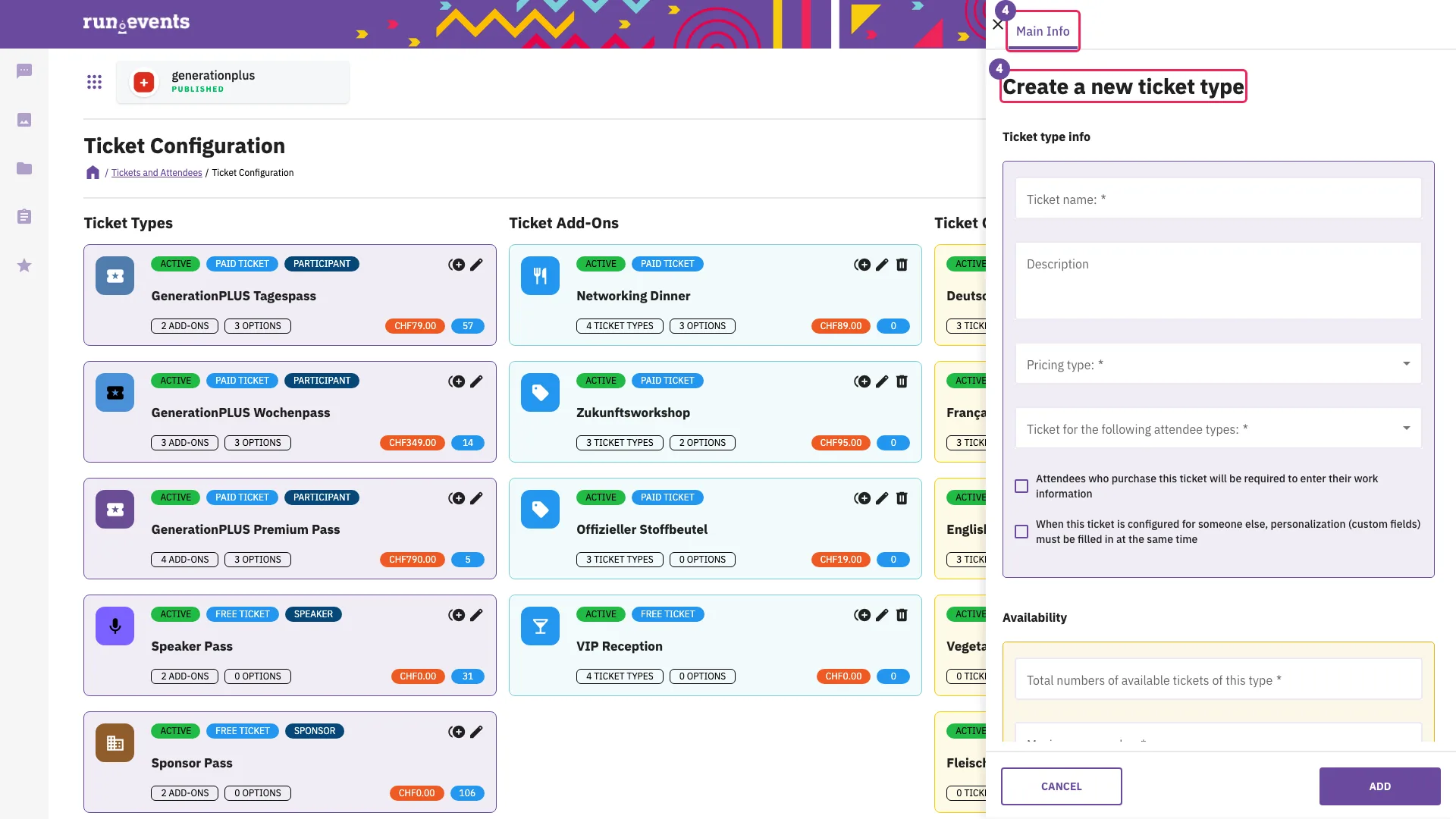The image size is (1456, 819).
Task: Go to Tickets and Attendees breadcrumb
Action: tap(156, 173)
